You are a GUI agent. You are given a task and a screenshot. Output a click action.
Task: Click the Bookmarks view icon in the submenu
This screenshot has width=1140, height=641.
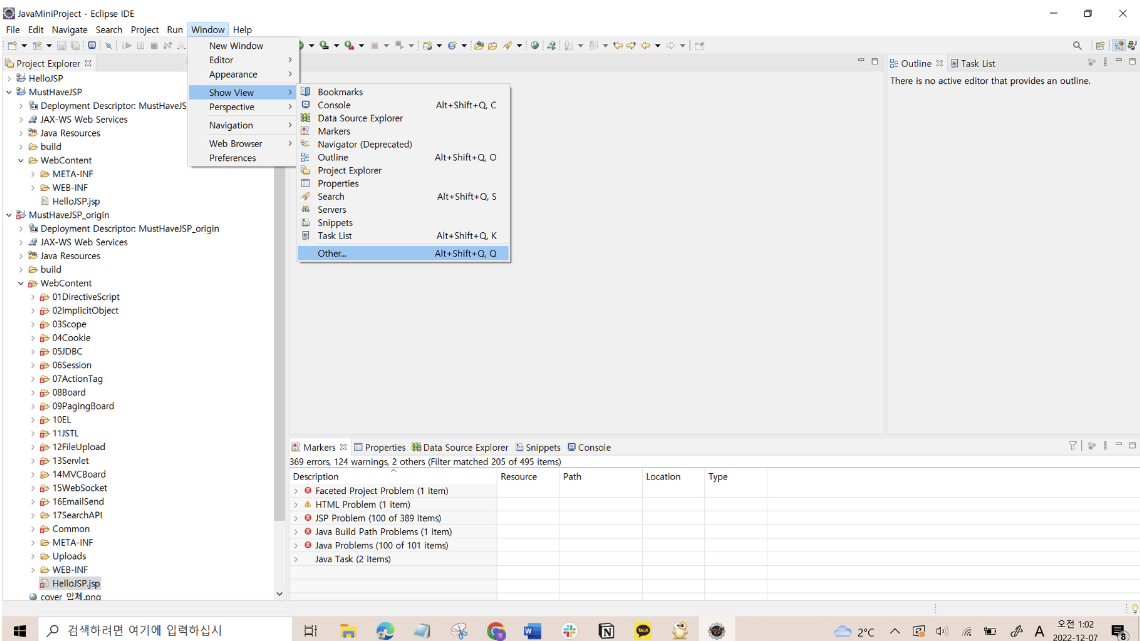(305, 92)
